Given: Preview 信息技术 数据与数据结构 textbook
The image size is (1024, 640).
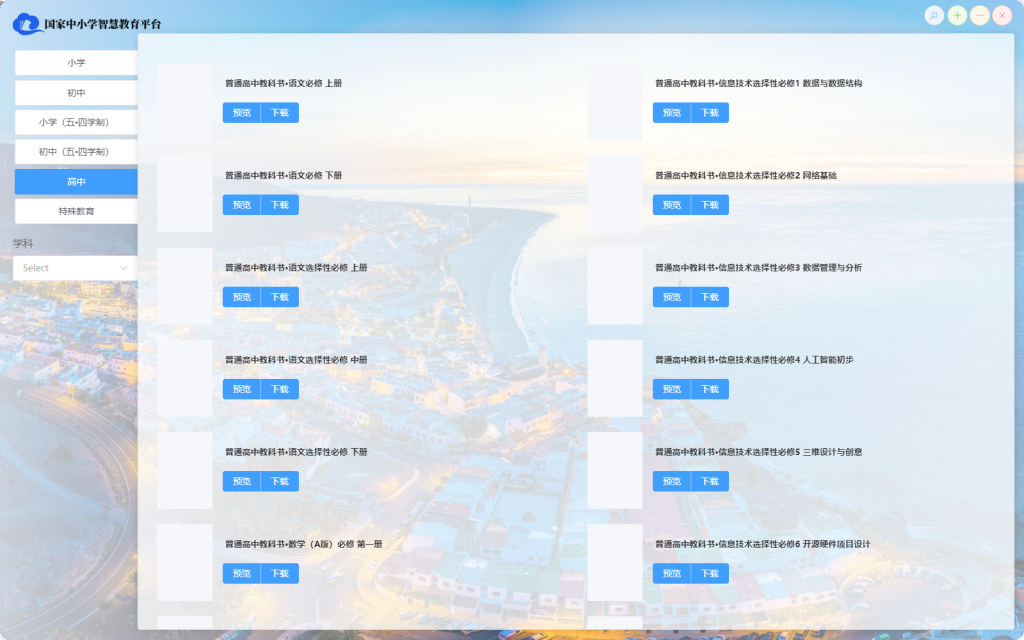Looking at the screenshot, I should (x=672, y=113).
